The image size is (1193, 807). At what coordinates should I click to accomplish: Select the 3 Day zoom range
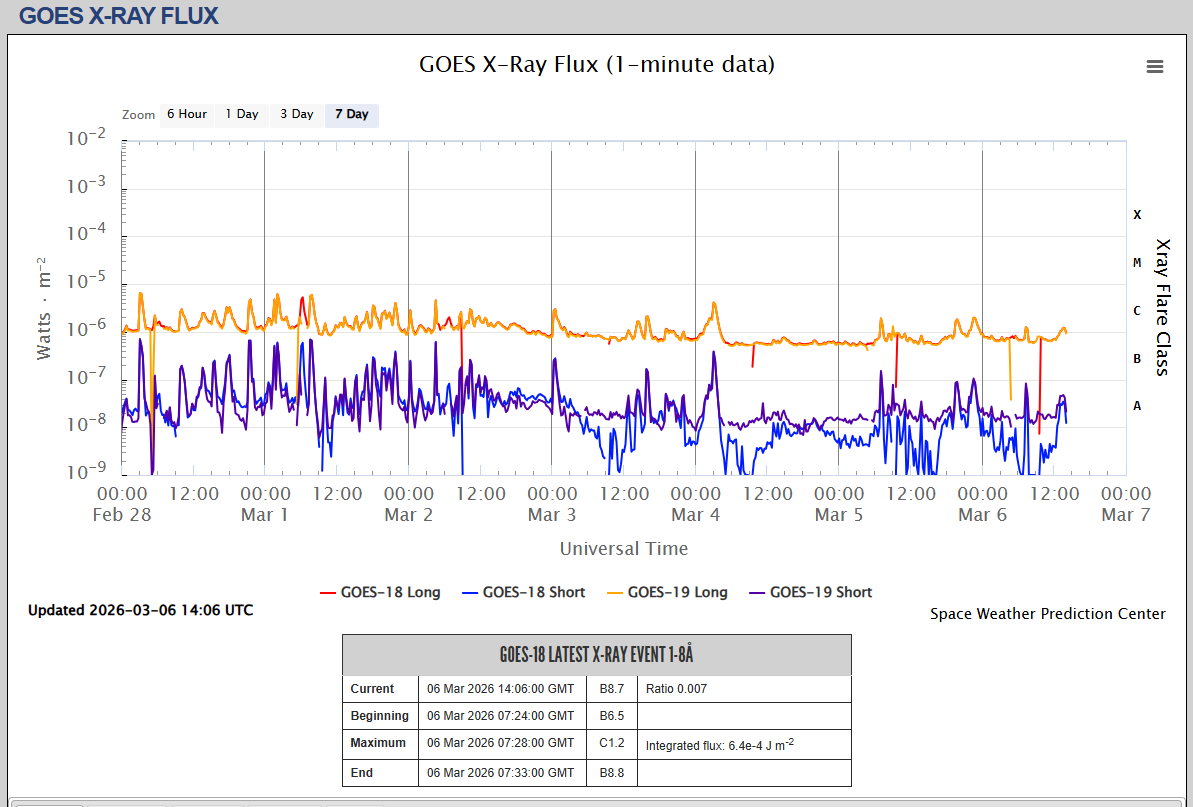[297, 114]
